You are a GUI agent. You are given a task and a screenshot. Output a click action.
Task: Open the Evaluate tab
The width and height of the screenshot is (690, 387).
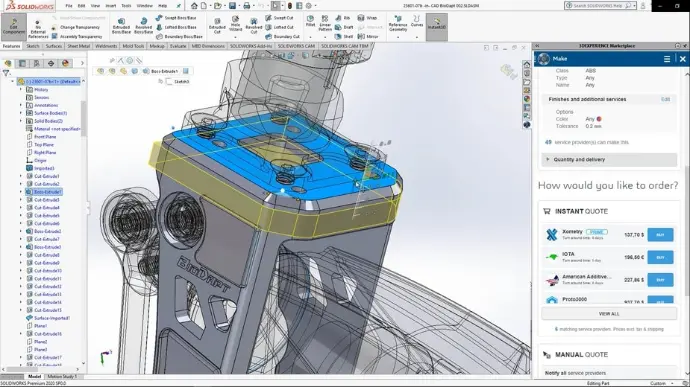[x=178, y=46]
